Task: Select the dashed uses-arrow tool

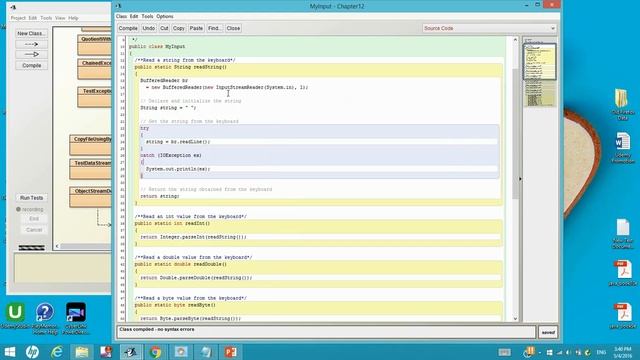Action: pyautogui.click(x=31, y=44)
